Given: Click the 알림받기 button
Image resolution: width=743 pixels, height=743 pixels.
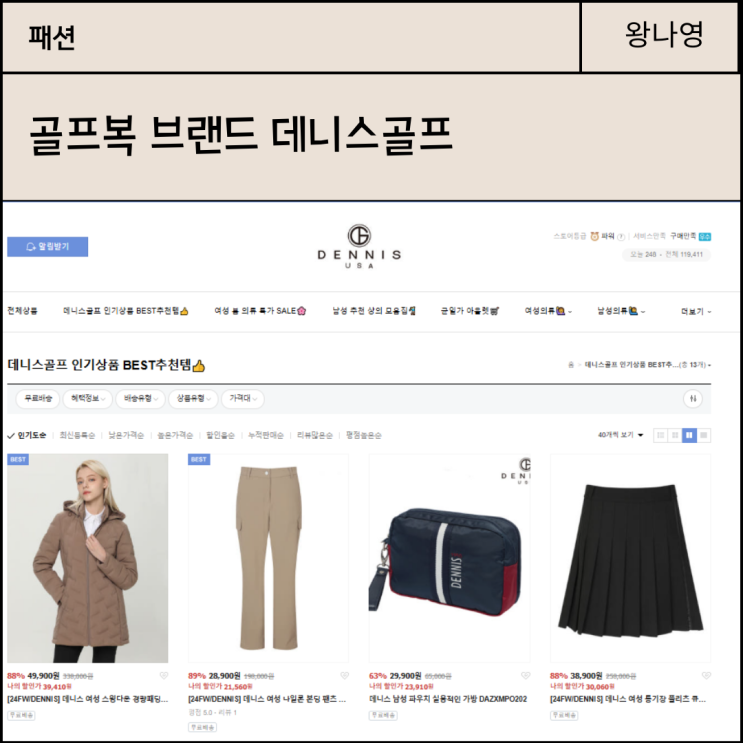Looking at the screenshot, I should coord(47,246).
